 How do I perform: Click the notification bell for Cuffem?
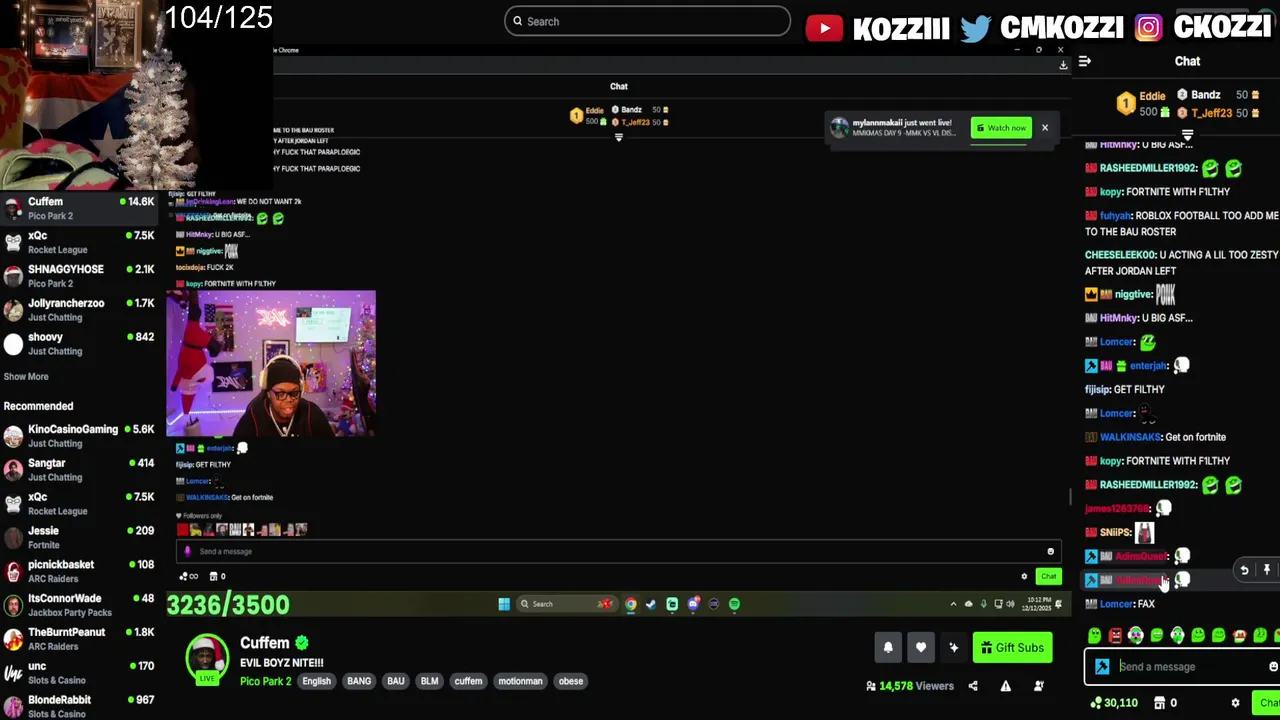point(888,648)
